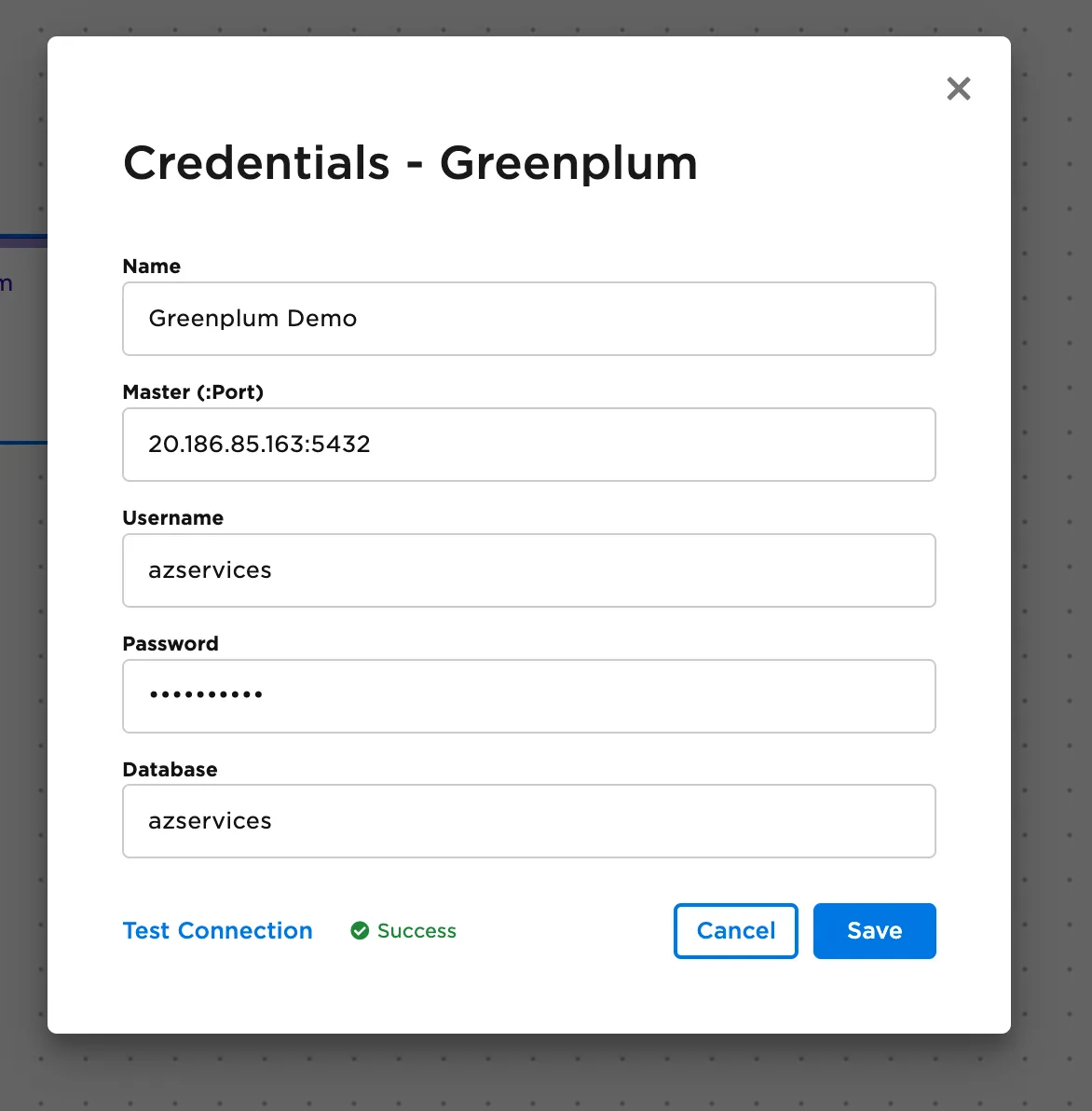
Task: Click the IP address 20.186.85.163:5432
Action: pyautogui.click(x=259, y=445)
